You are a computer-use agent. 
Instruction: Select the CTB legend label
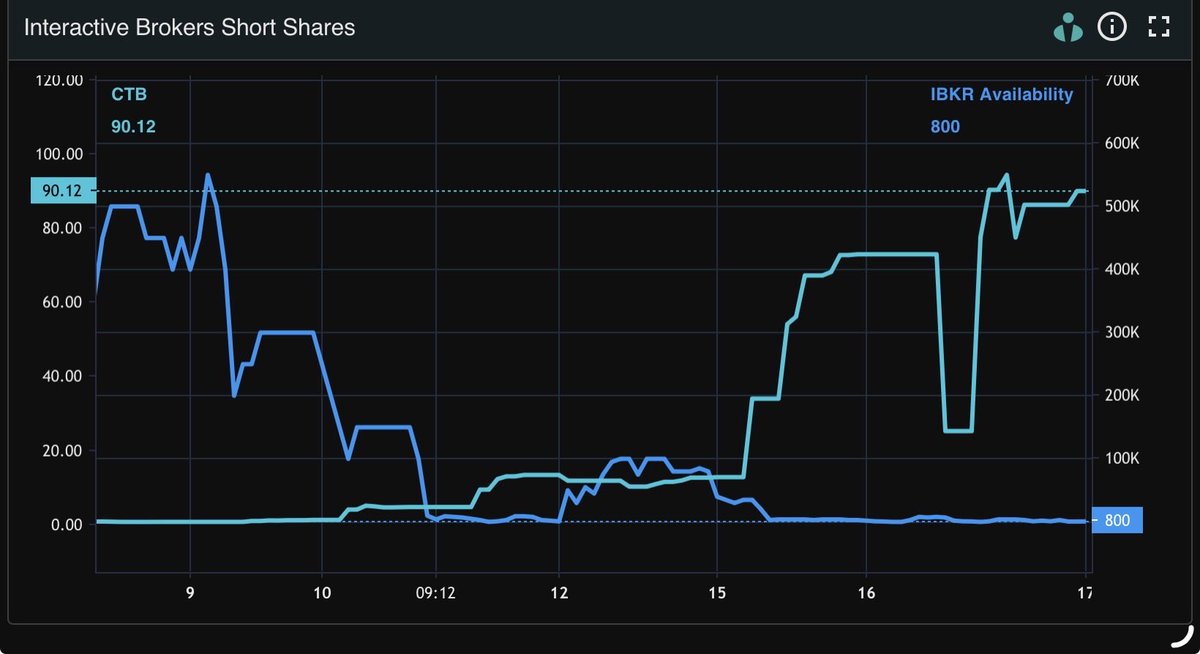click(129, 95)
